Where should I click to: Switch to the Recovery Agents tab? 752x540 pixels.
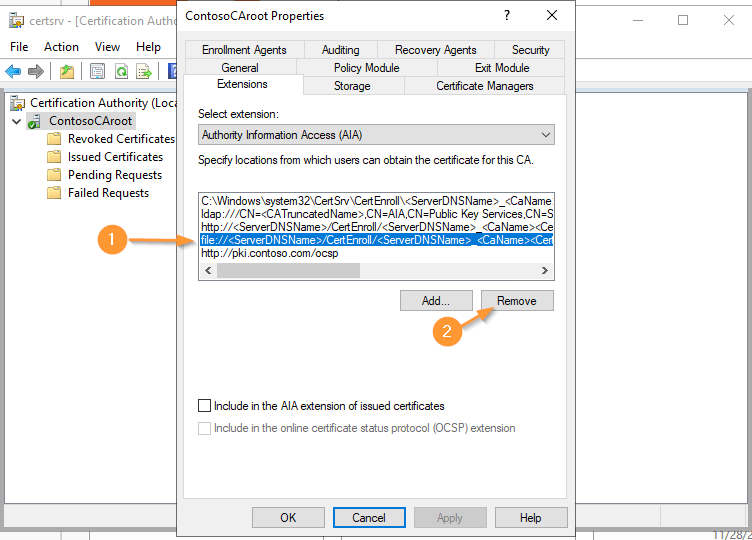(x=435, y=50)
